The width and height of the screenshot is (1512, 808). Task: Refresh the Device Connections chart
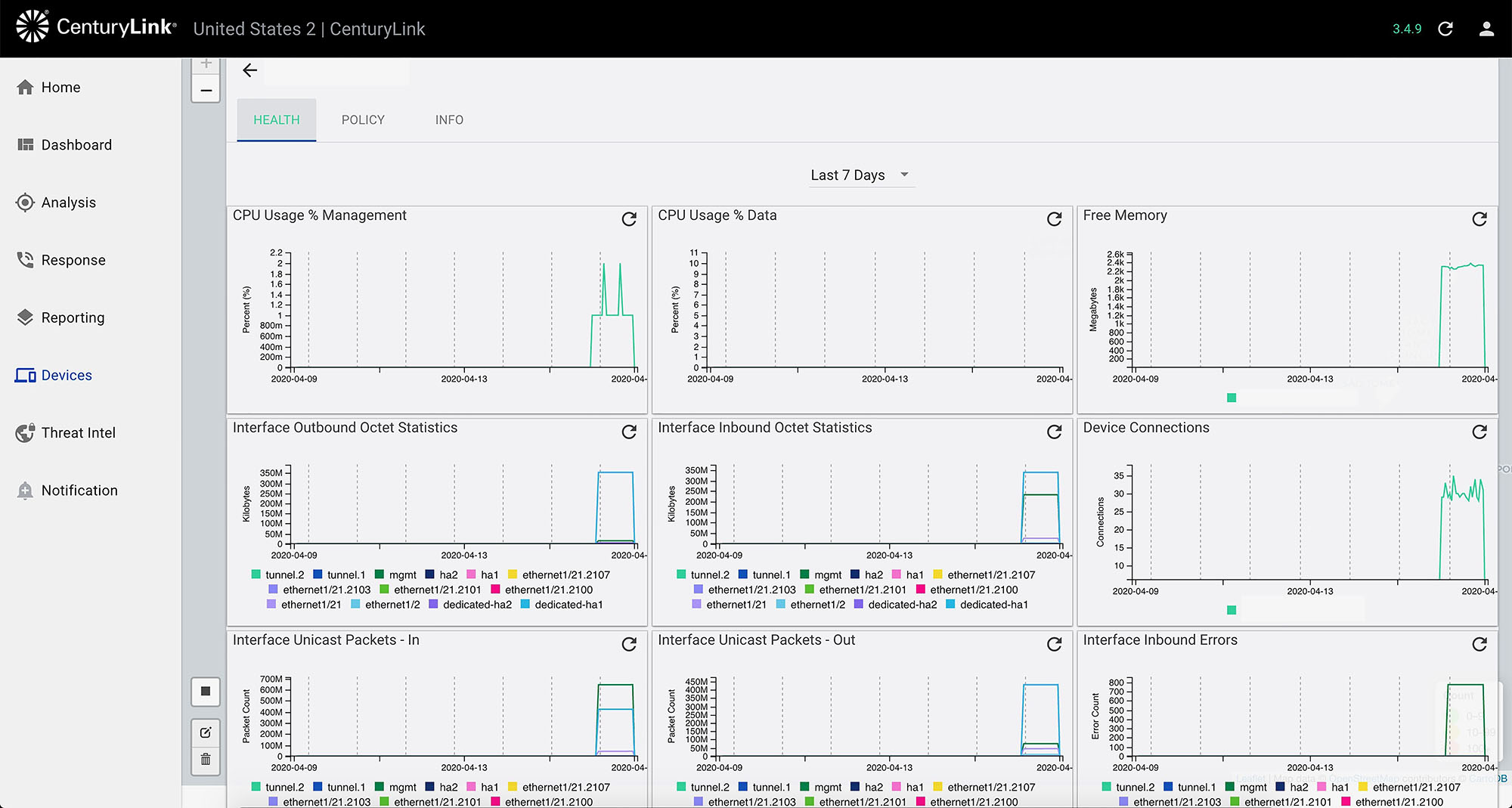1479,432
